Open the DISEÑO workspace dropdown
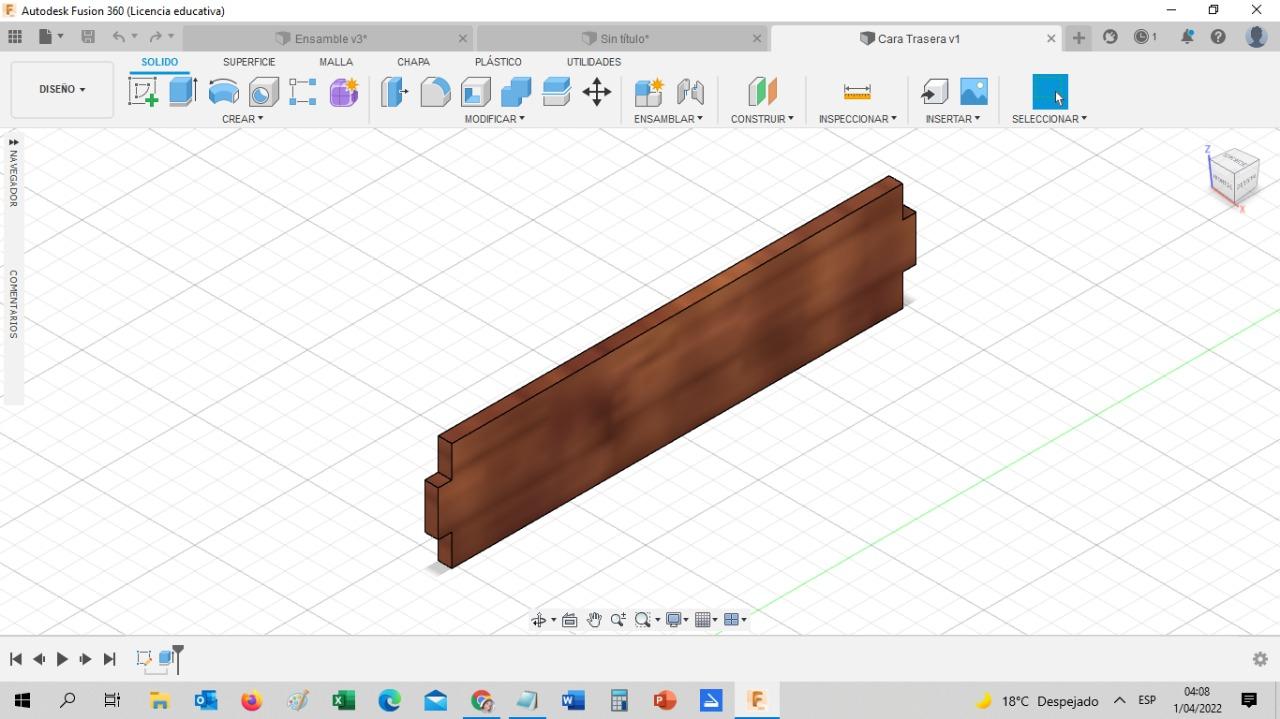 click(62, 89)
